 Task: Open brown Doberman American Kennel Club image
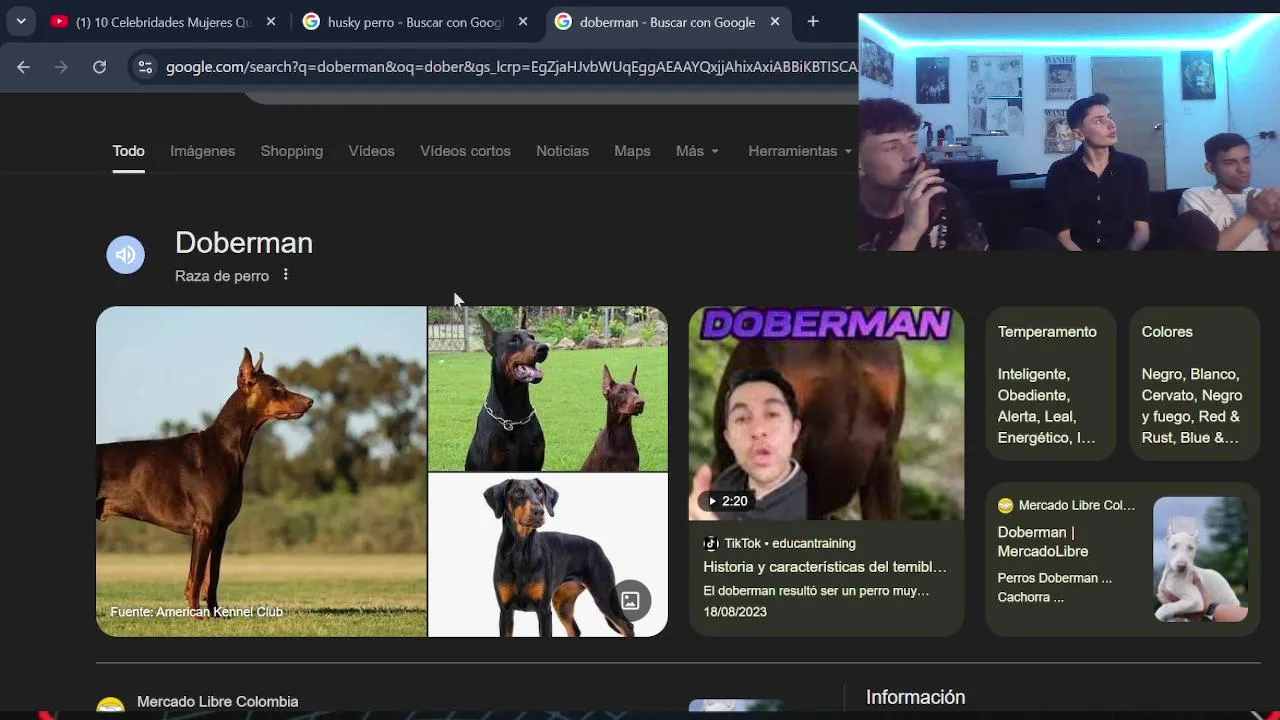point(261,471)
